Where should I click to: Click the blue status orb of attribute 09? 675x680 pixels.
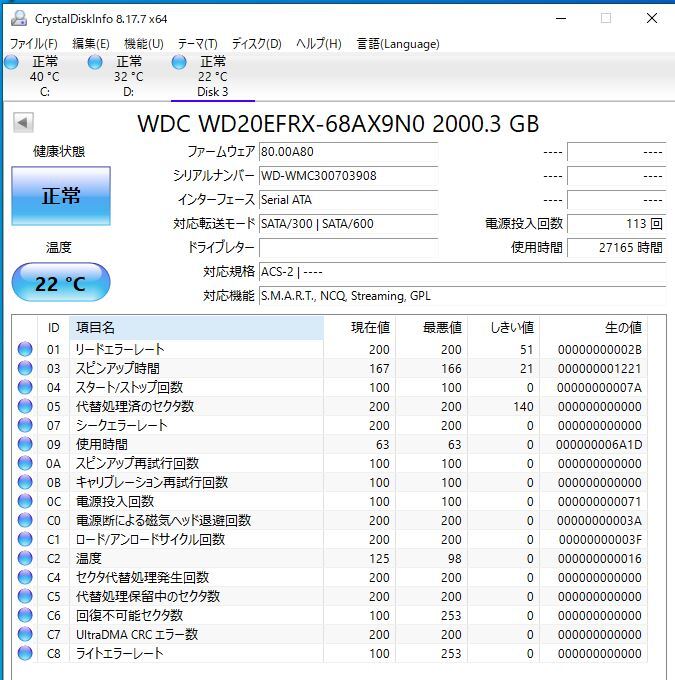25,444
